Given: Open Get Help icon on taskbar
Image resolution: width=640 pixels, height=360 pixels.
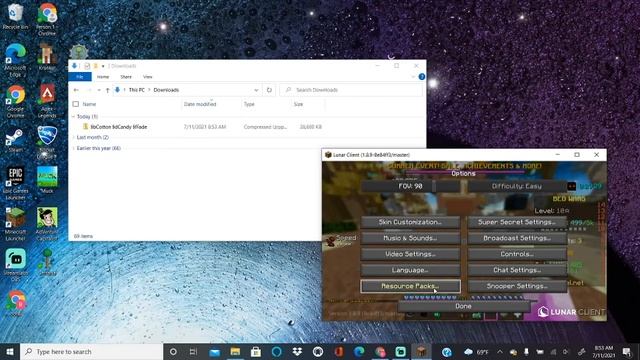Looking at the screenshot, I should click(447, 351).
